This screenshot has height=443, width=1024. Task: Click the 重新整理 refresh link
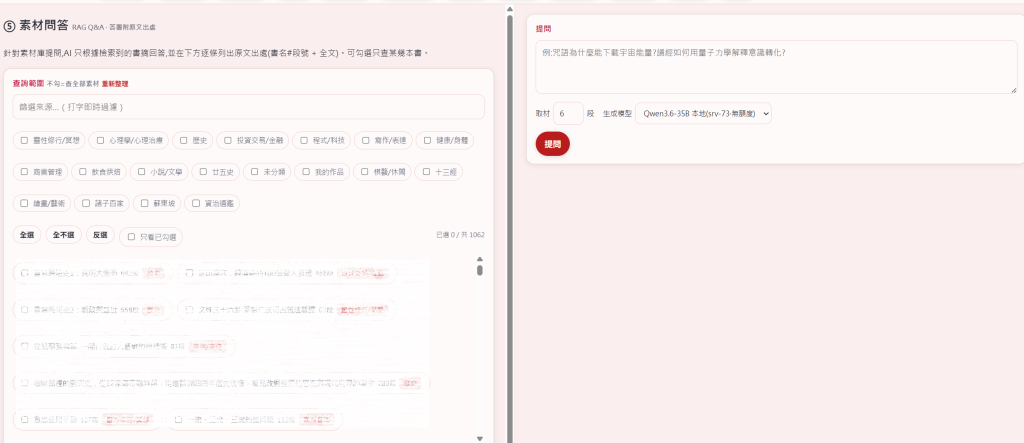(x=115, y=84)
